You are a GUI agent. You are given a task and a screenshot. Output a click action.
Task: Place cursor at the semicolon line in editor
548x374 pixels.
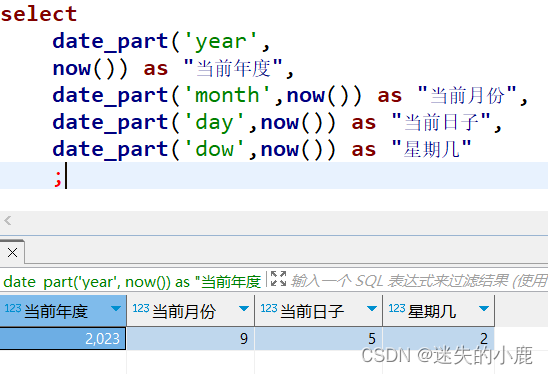tap(274, 175)
